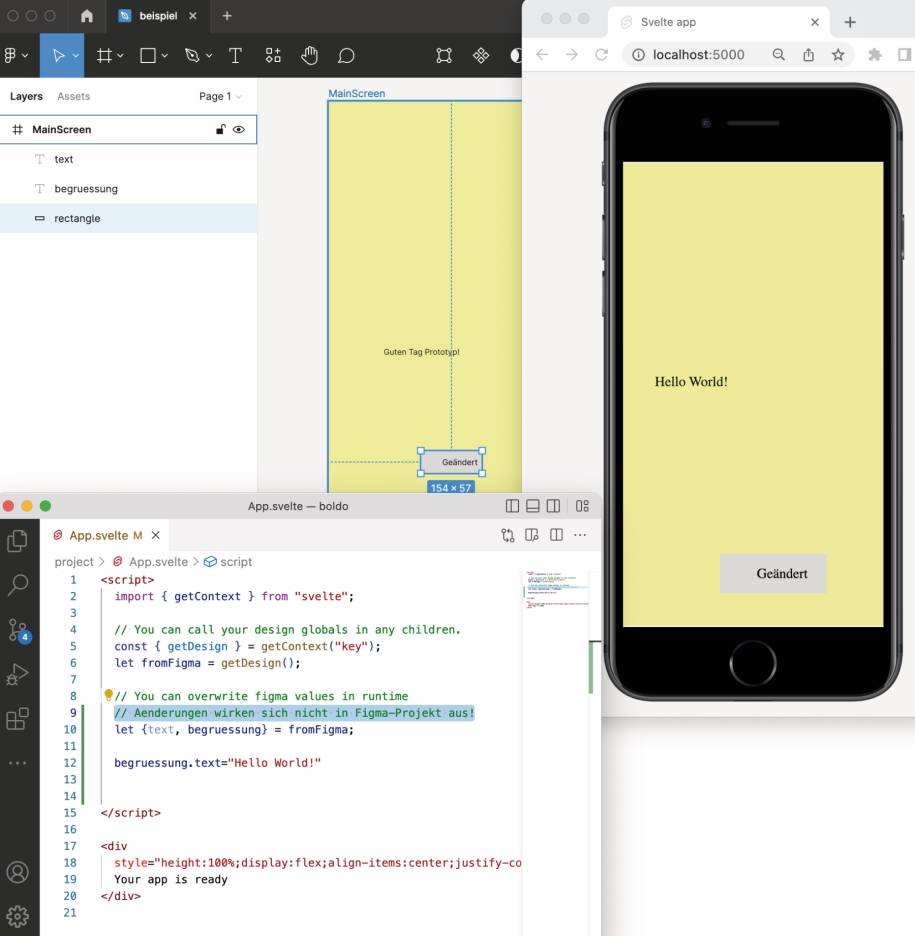The height and width of the screenshot is (936, 915).
Task: Open the Figma main menu icon
Action: coord(10,56)
